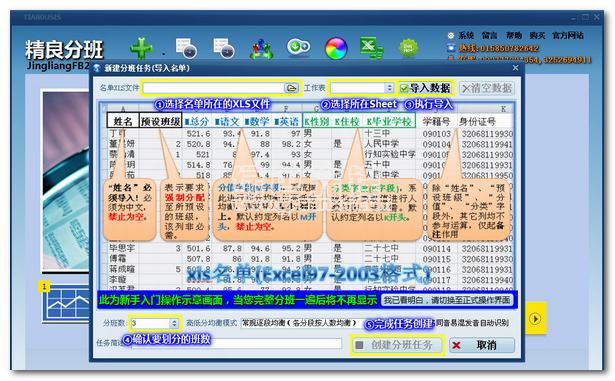This screenshot has width=615, height=381.
Task: Click the 名单XLS文件 path input field
Action: (x=213, y=88)
